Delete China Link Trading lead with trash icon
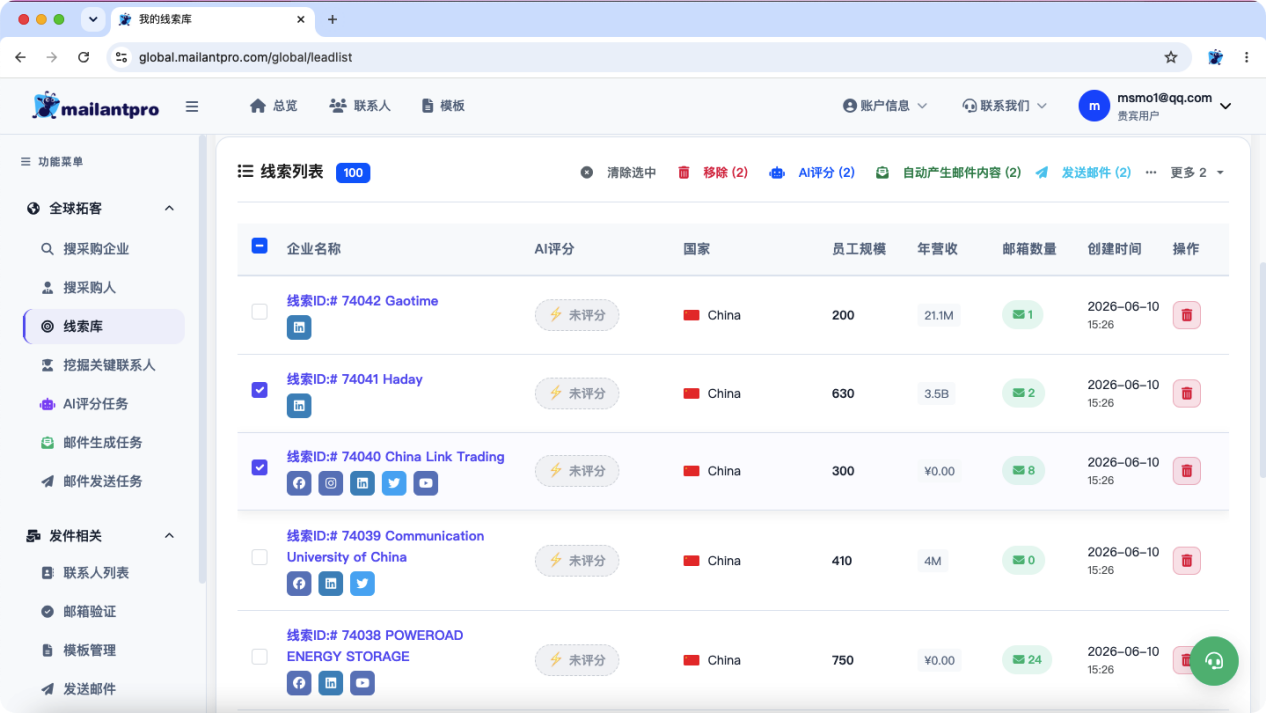 [1187, 471]
